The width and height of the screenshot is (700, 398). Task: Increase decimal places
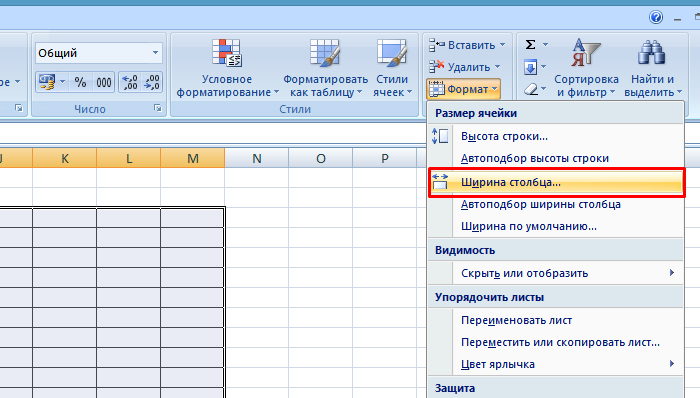[x=130, y=82]
